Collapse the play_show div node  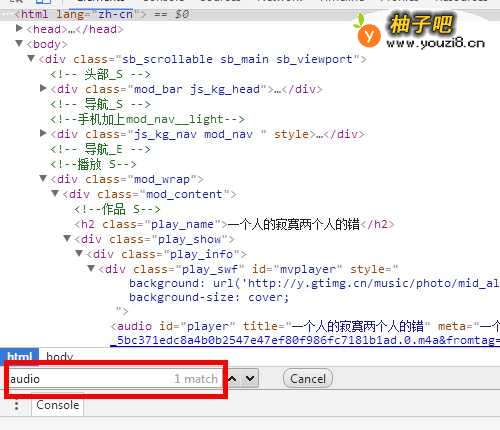(67, 238)
